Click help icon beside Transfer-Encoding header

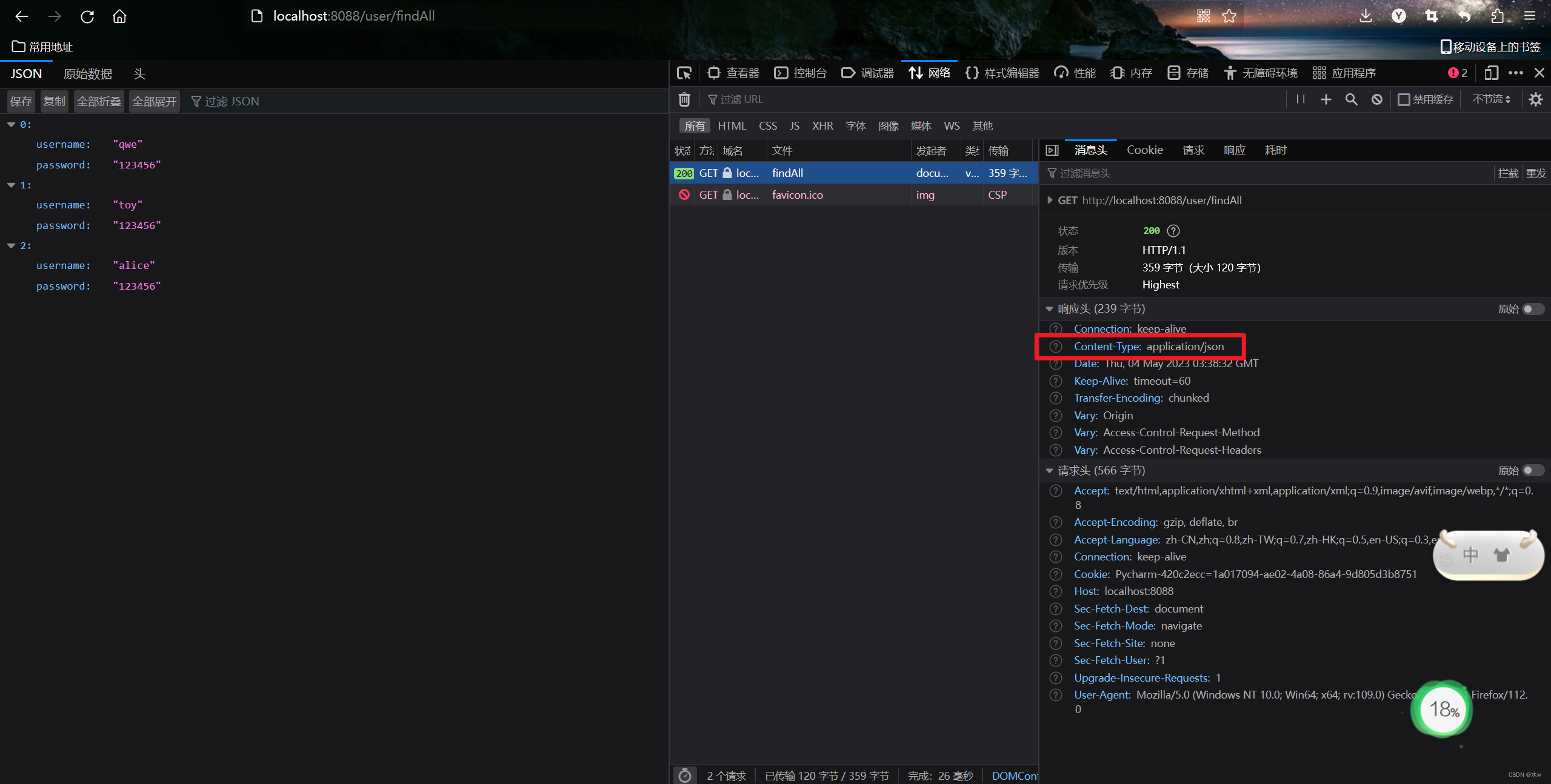1056,398
